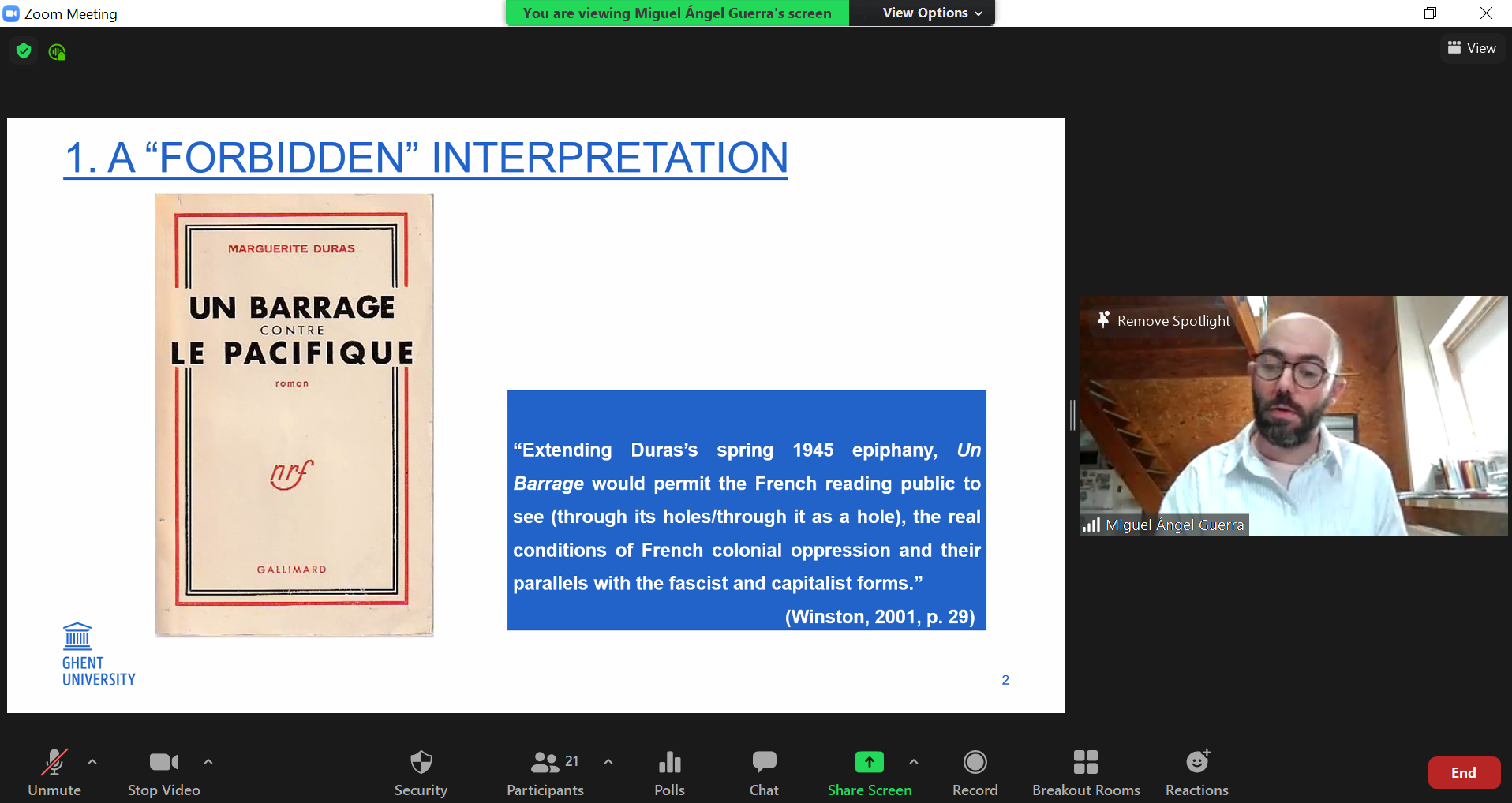Open the Polls window
The height and width of the screenshot is (803, 1512).
tap(669, 773)
